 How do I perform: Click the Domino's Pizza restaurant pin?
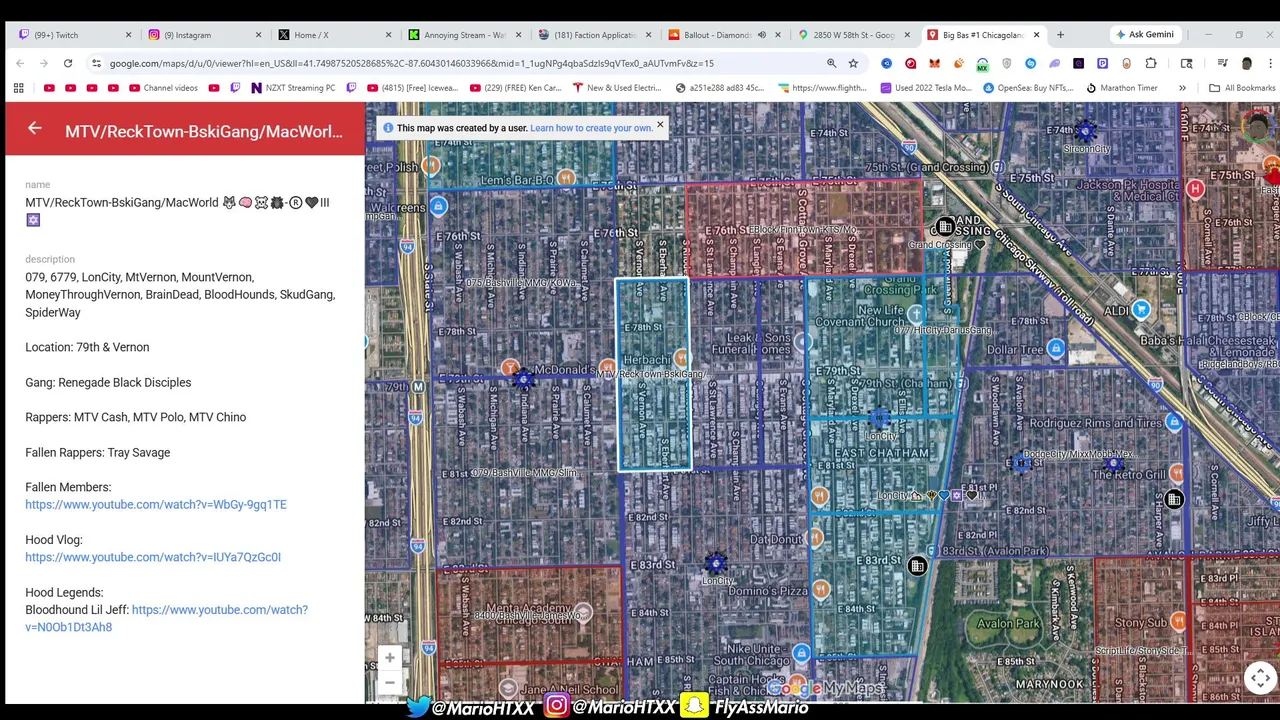tap(821, 589)
